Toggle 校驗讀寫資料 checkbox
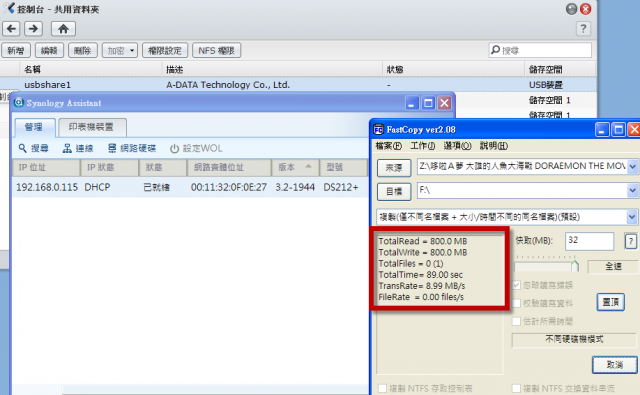 516,303
